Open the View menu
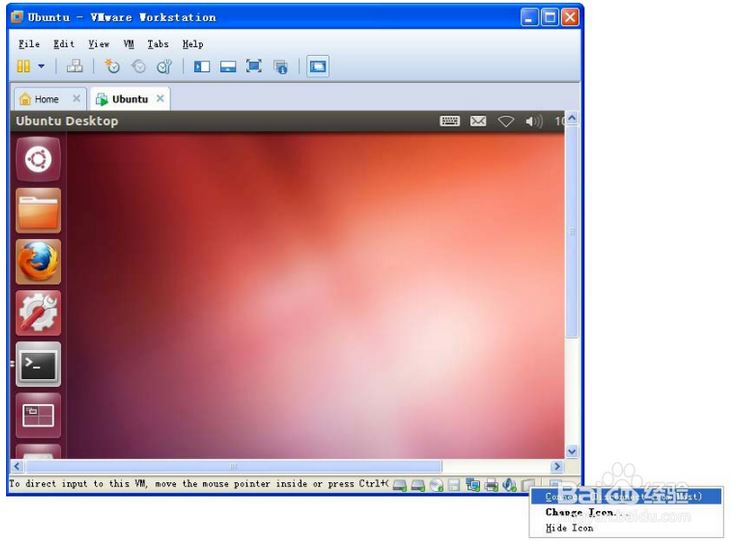 (x=99, y=44)
